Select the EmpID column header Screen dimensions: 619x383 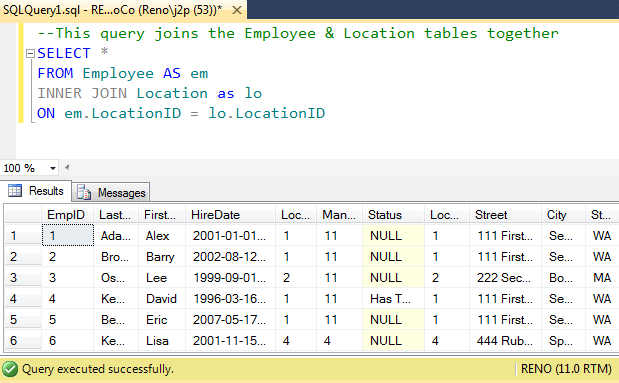tap(68, 215)
